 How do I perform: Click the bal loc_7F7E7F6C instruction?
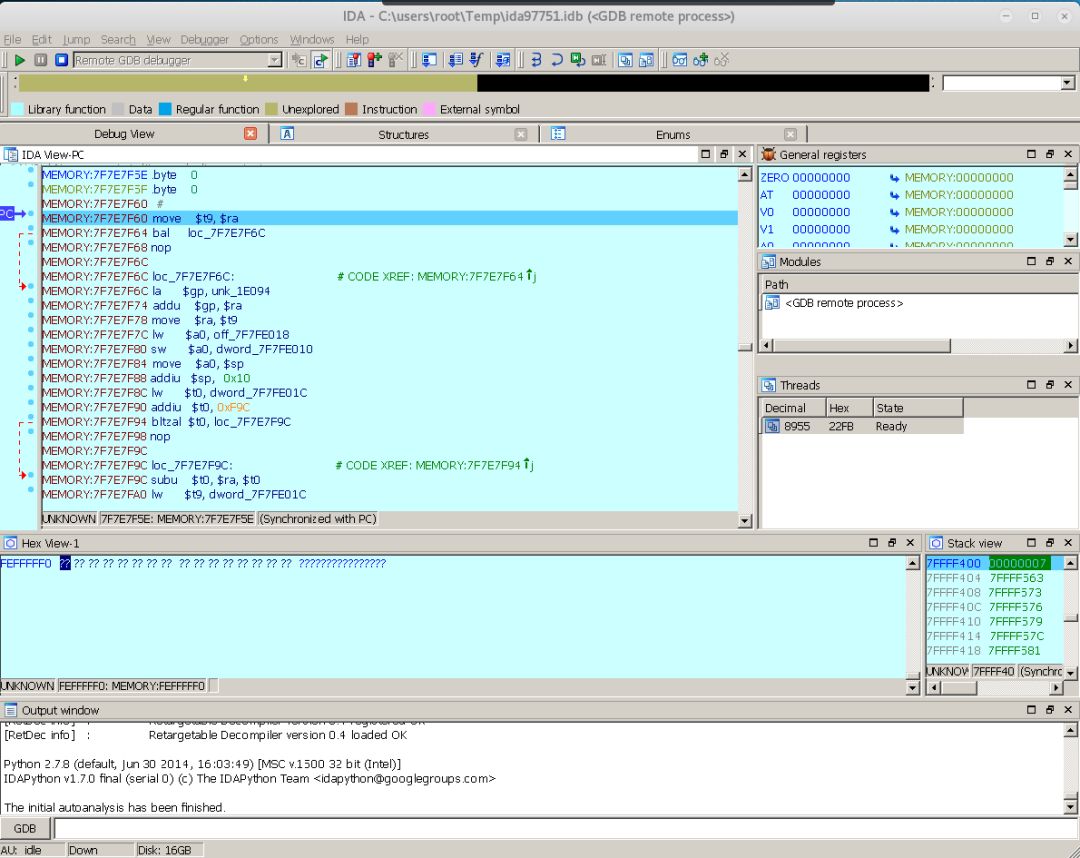(x=209, y=233)
